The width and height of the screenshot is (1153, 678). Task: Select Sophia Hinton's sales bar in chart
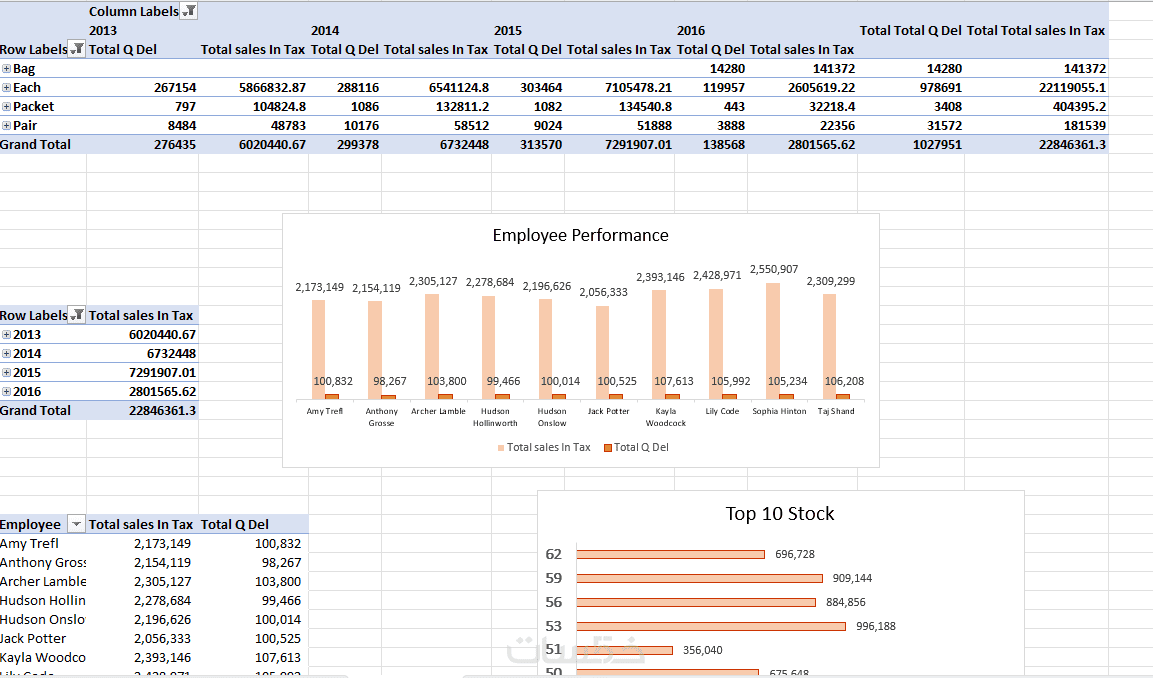pyautogui.click(x=773, y=341)
